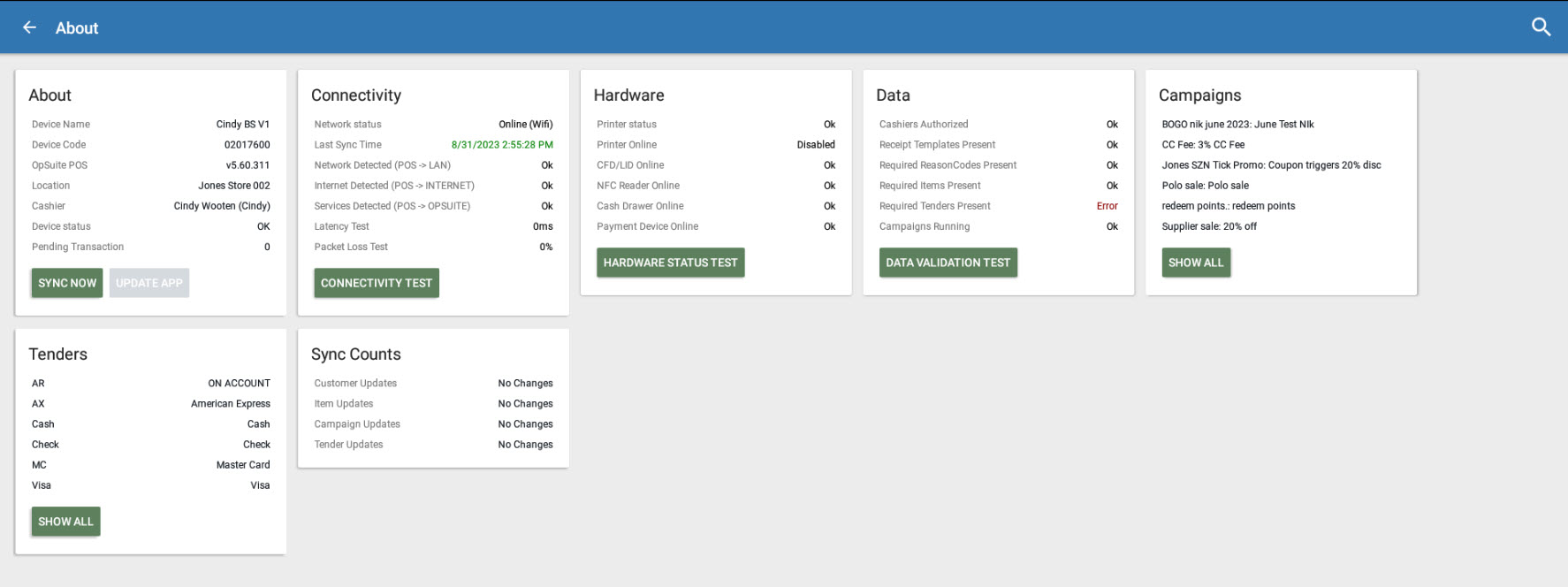
Task: Select the Jones SZN Tick Promo campaign
Action: (x=1270, y=165)
